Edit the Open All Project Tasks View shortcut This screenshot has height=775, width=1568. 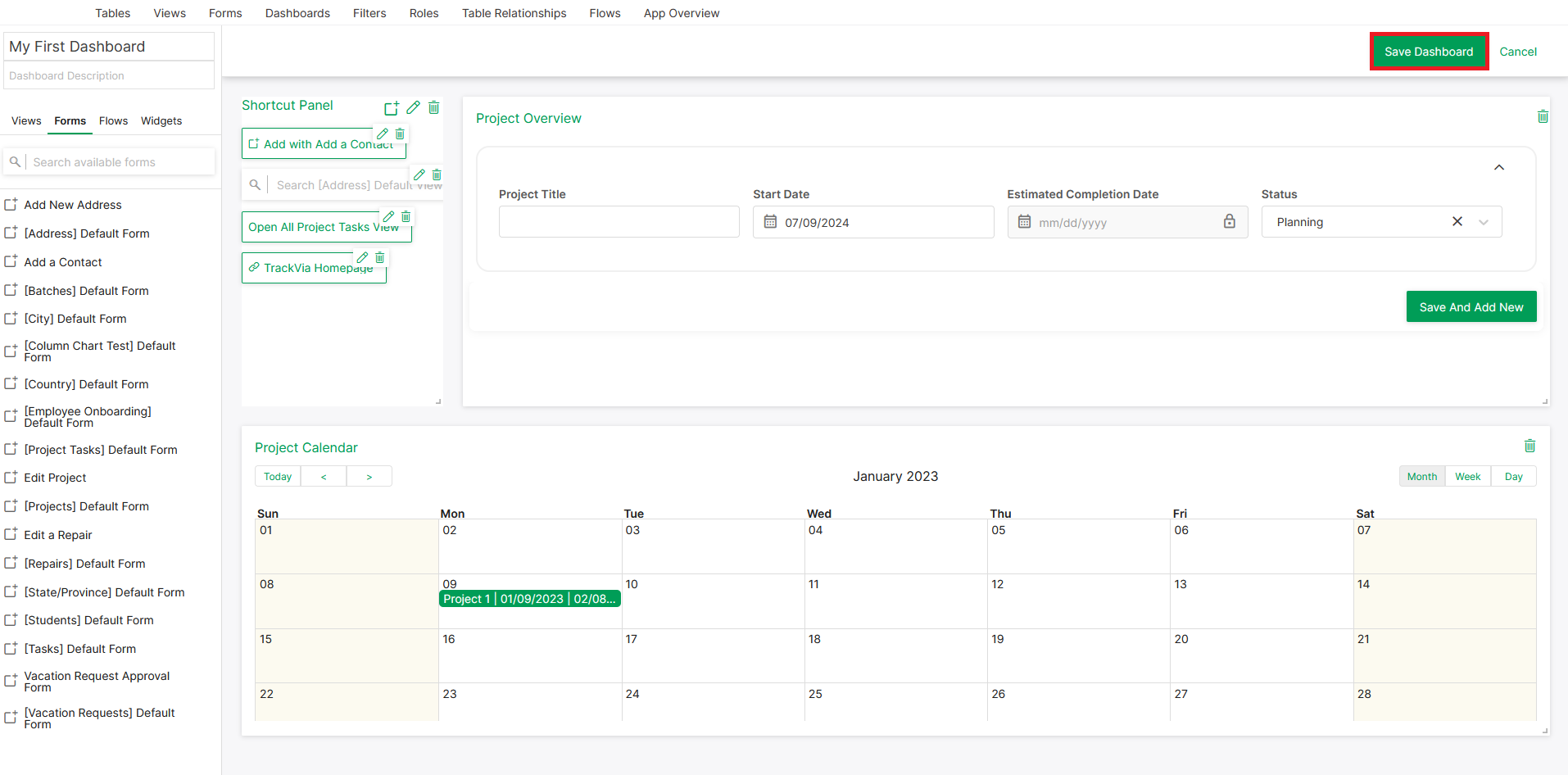(x=389, y=215)
